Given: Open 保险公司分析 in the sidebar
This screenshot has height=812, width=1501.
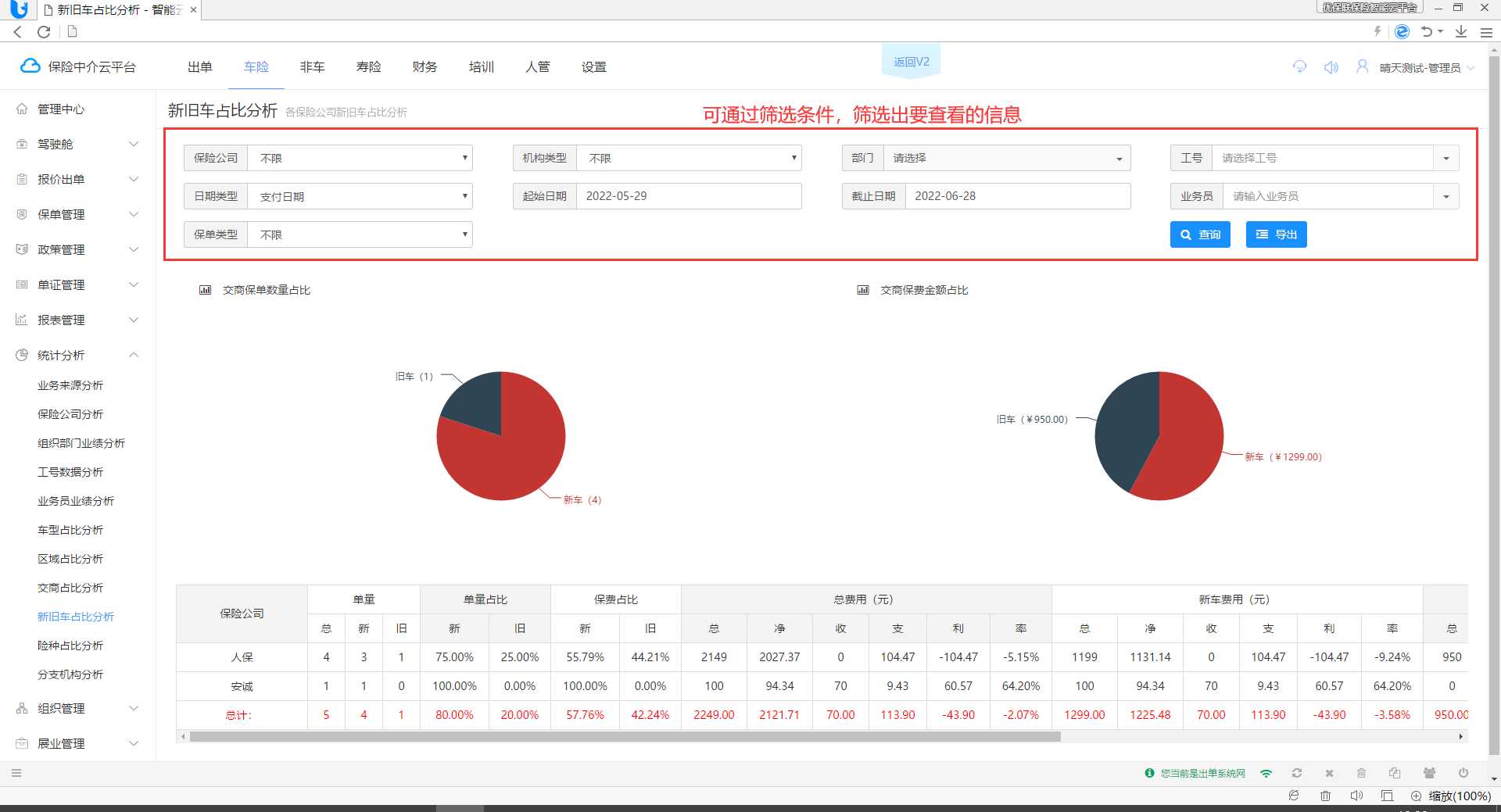Looking at the screenshot, I should pyautogui.click(x=70, y=414).
